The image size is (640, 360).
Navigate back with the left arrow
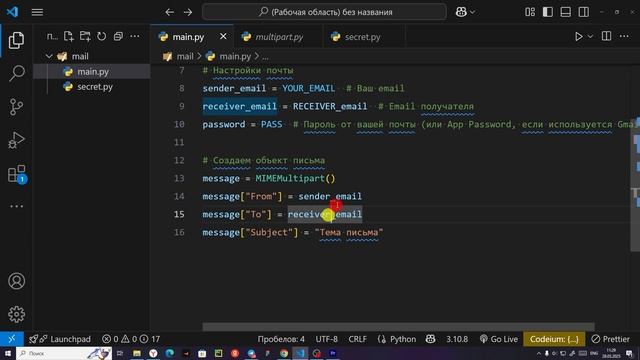[169, 12]
